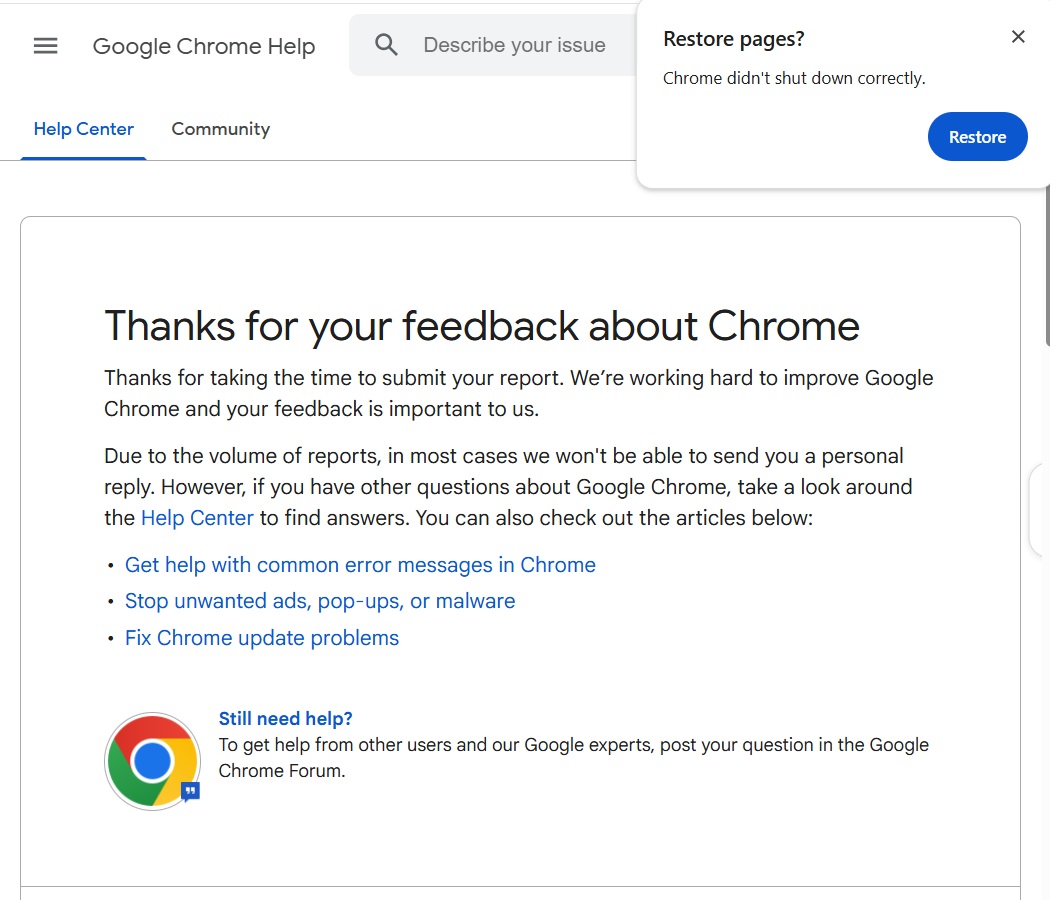Viewport: 1050px width, 900px height.
Task: Click the blue chat badge on Chrome logo
Action: coord(190,791)
